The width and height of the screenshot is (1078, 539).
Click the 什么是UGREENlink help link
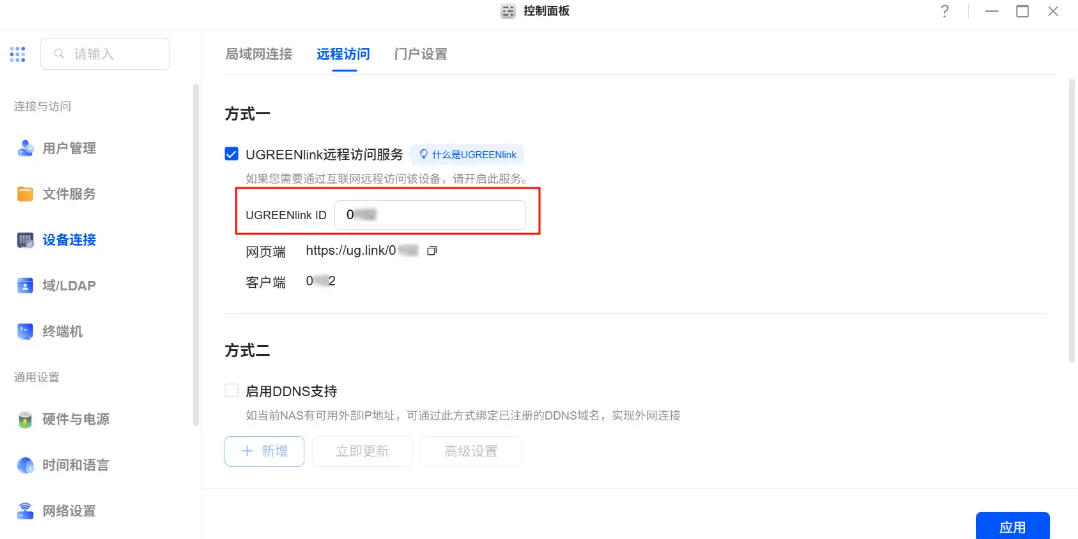tap(467, 155)
